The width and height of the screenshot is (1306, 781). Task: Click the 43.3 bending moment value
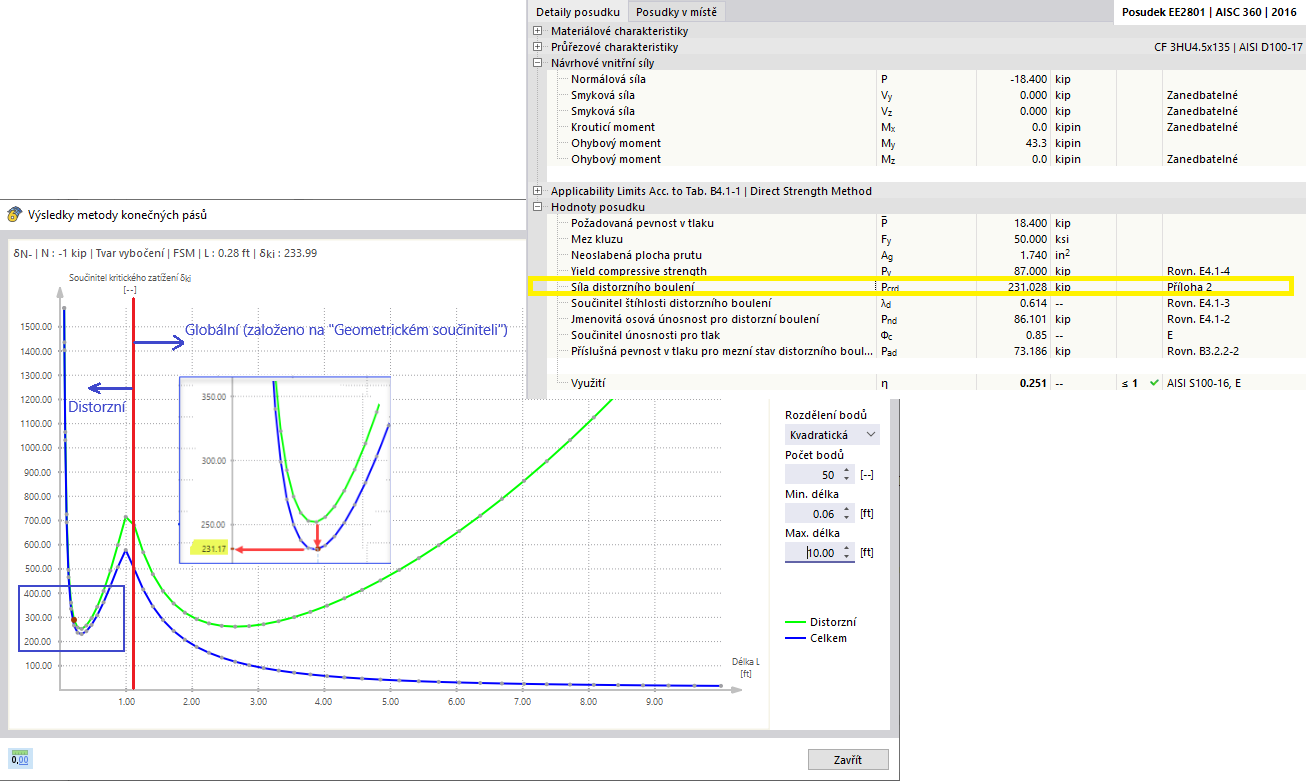pyautogui.click(x=1034, y=143)
